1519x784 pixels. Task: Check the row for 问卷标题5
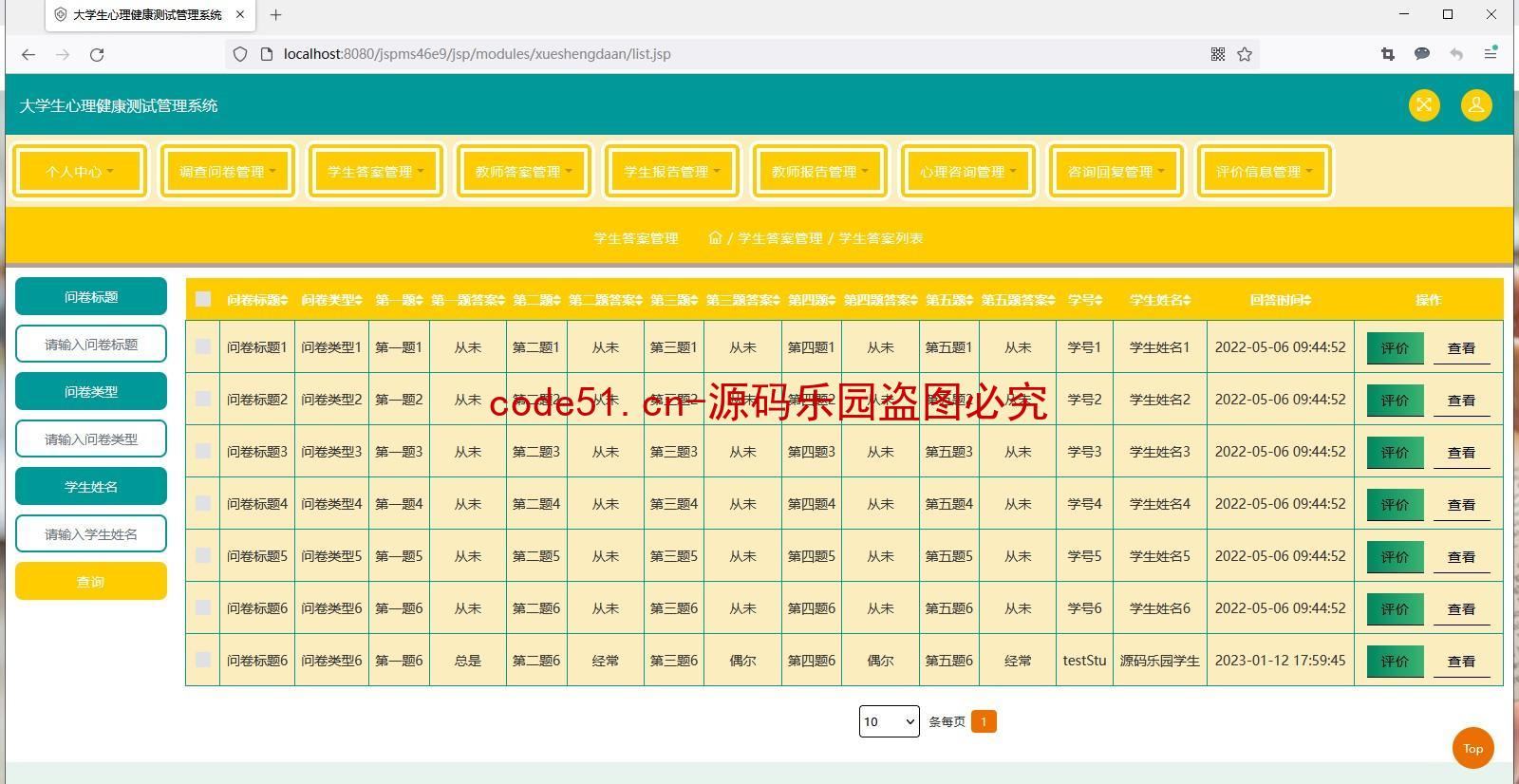(x=203, y=555)
